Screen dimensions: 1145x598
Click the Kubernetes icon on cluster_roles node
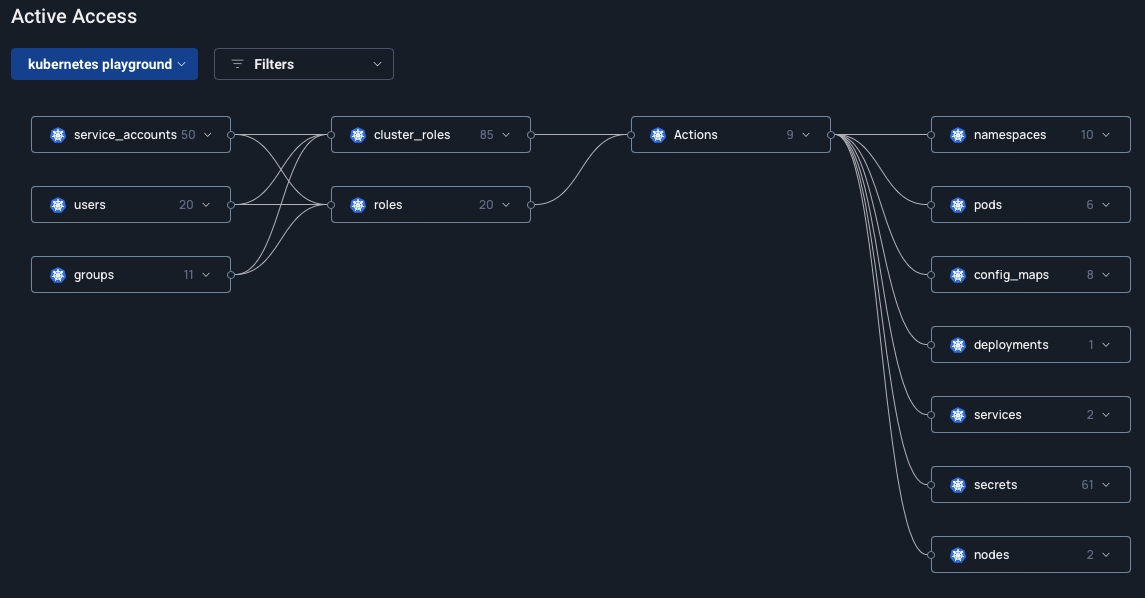click(358, 135)
